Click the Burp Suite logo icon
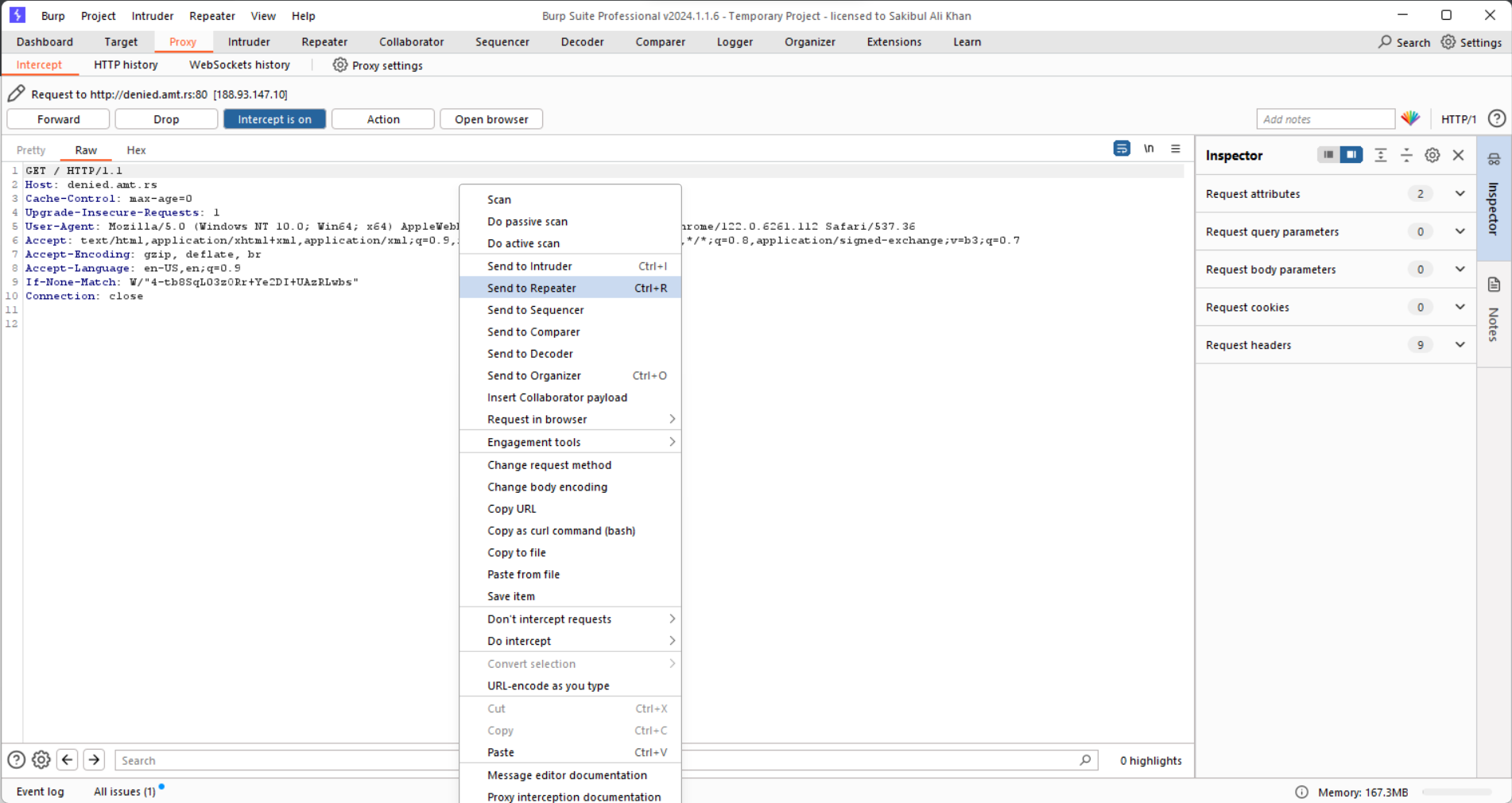Viewport: 1512px width, 803px height. [x=17, y=15]
